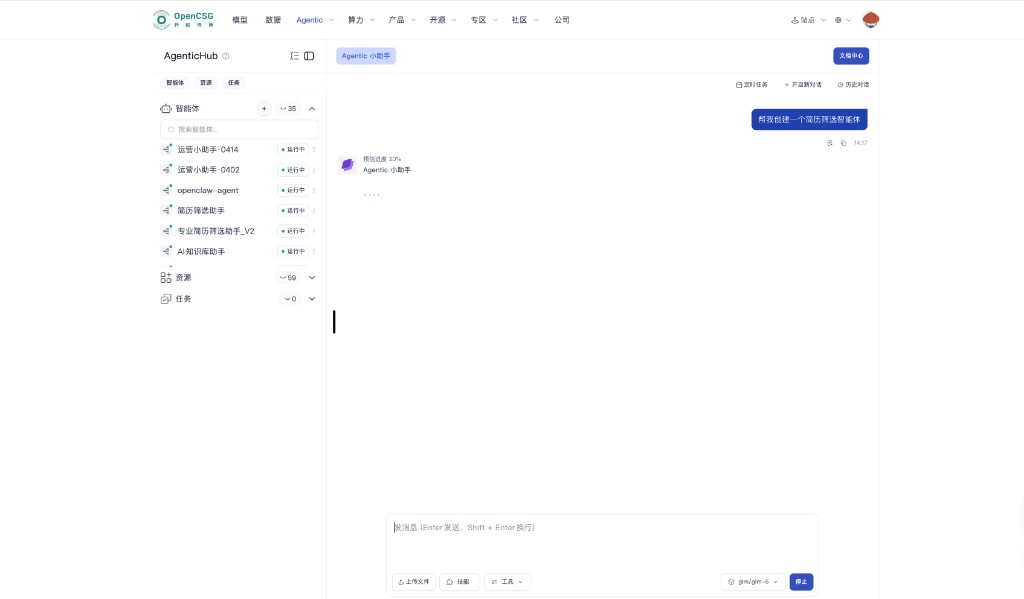The image size is (1024, 599).
Task: Open the 工具 tools dropdown
Action: [507, 581]
